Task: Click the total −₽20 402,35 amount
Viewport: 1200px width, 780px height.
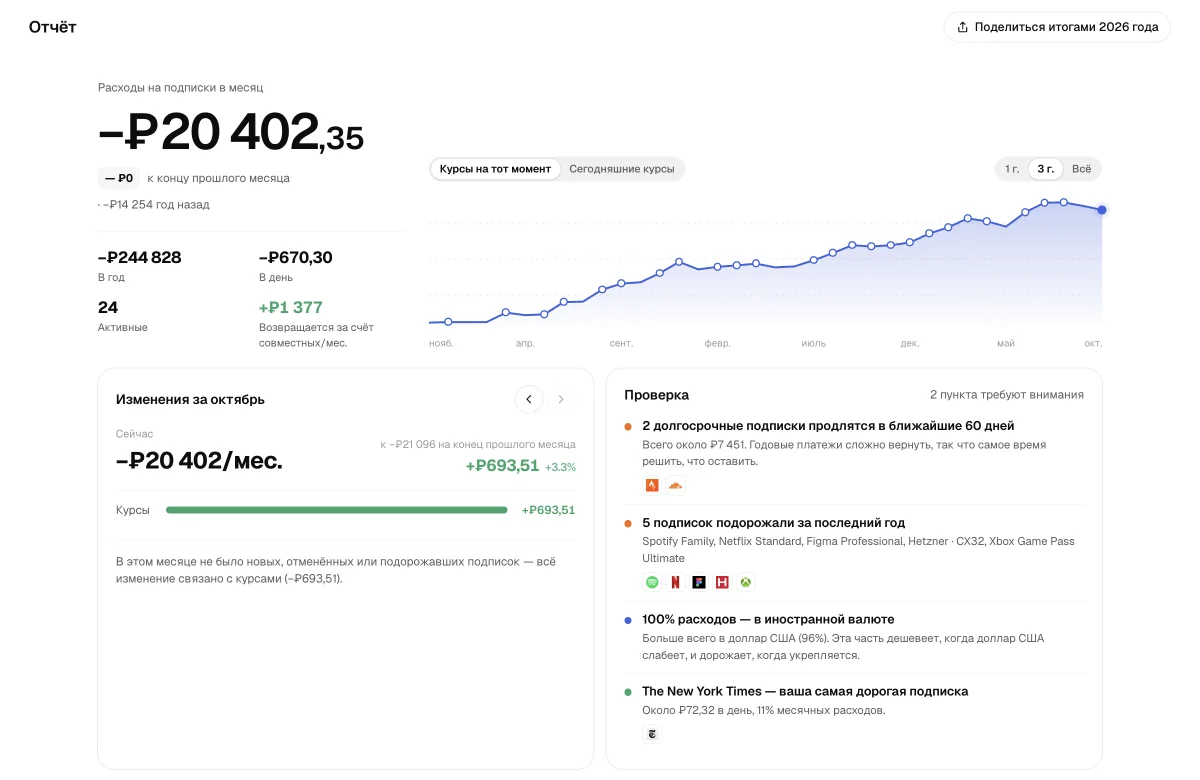Action: pyautogui.click(x=231, y=133)
